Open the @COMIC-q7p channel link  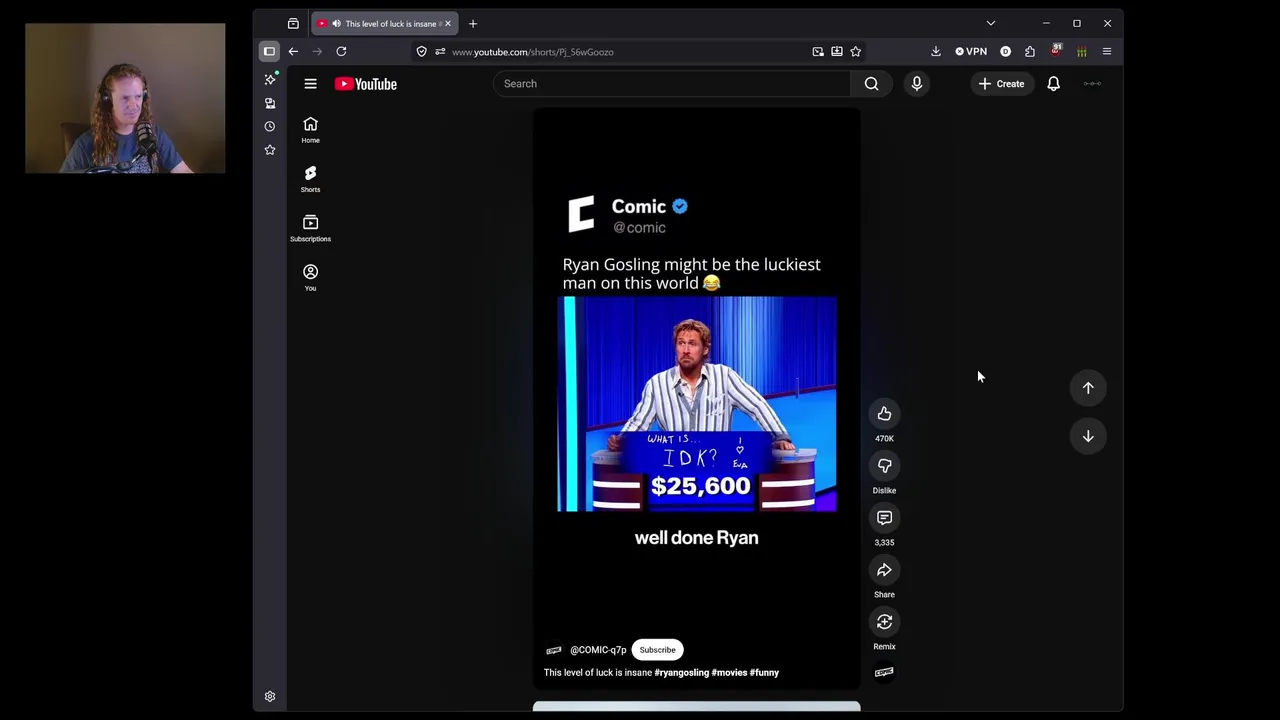point(598,650)
